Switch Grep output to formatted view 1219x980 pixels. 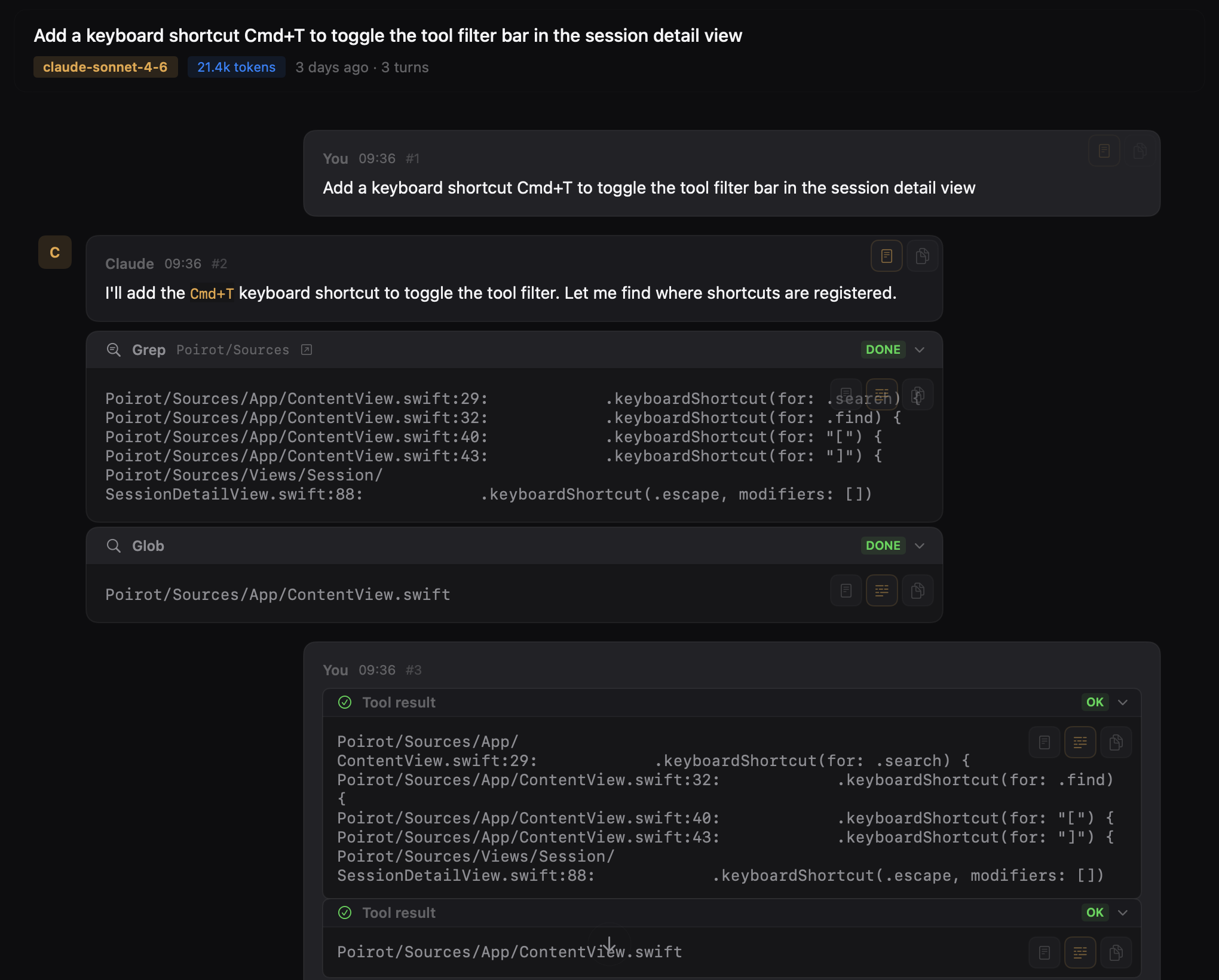tap(882, 394)
